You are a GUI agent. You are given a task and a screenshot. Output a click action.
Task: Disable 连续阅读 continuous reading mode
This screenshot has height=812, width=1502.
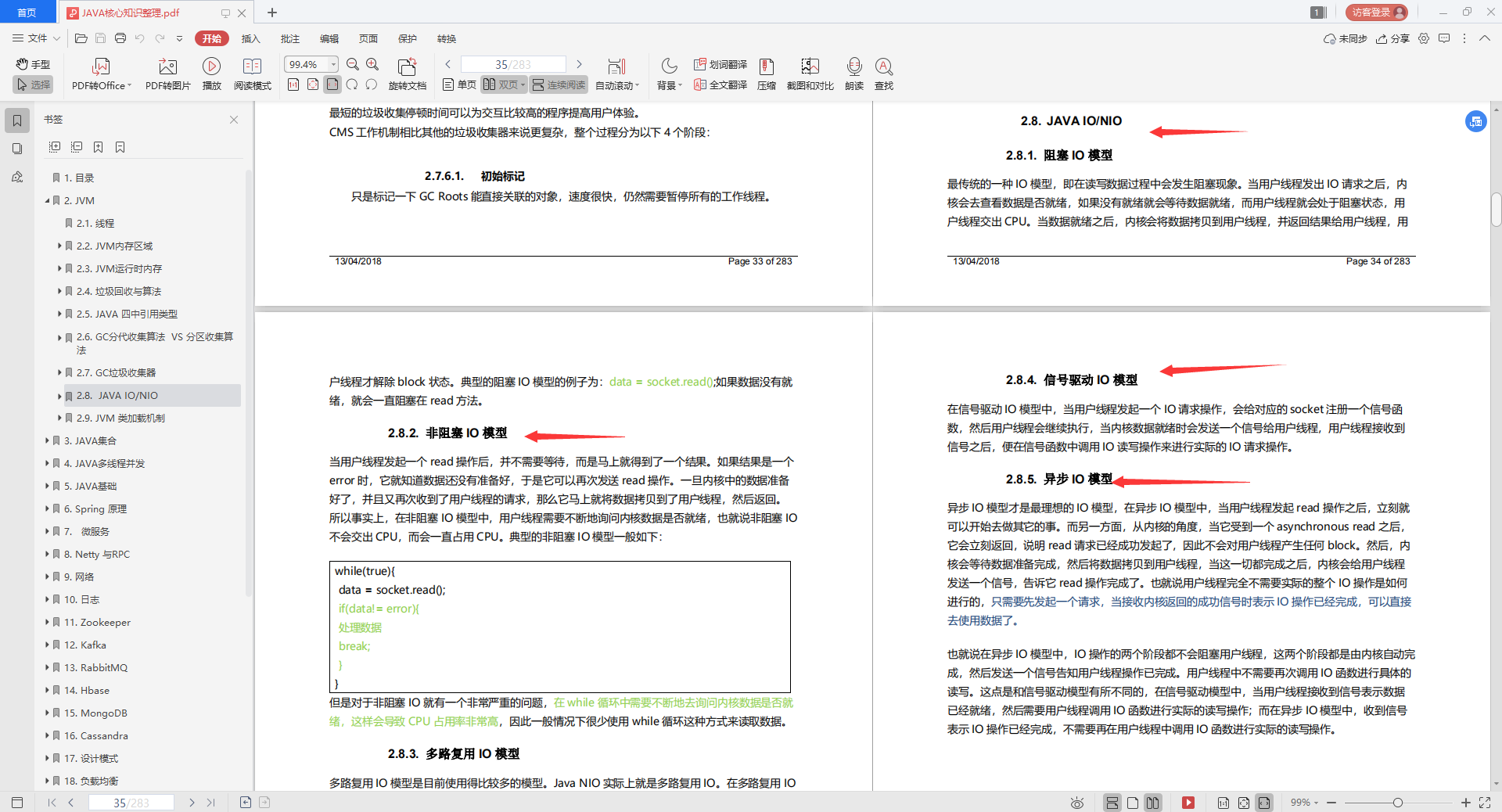point(558,84)
